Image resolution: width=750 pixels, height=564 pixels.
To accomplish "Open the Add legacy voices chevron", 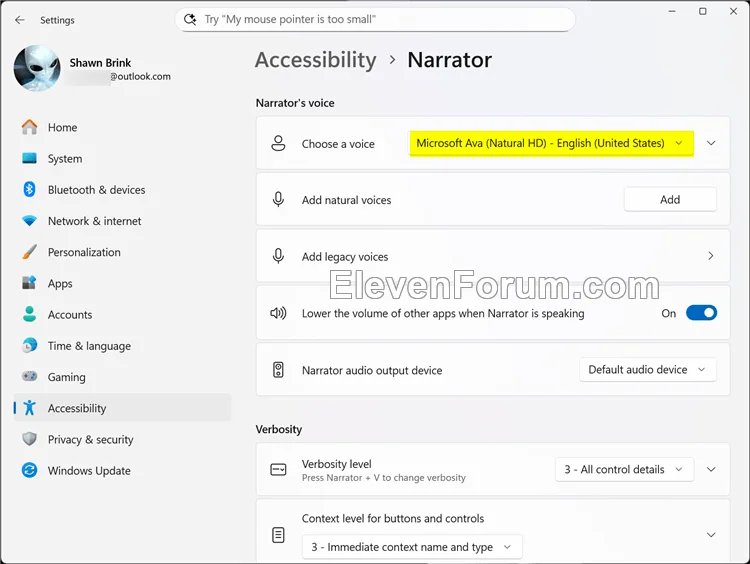I will point(711,256).
